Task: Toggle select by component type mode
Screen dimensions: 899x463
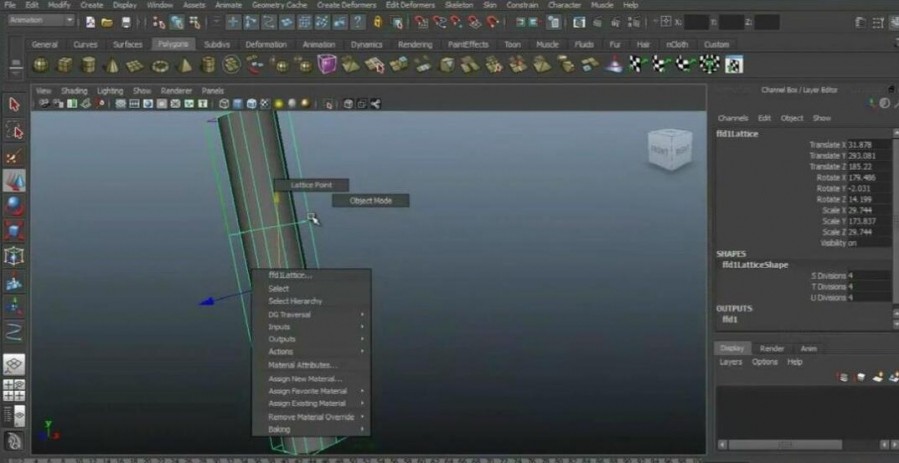Action: point(195,22)
